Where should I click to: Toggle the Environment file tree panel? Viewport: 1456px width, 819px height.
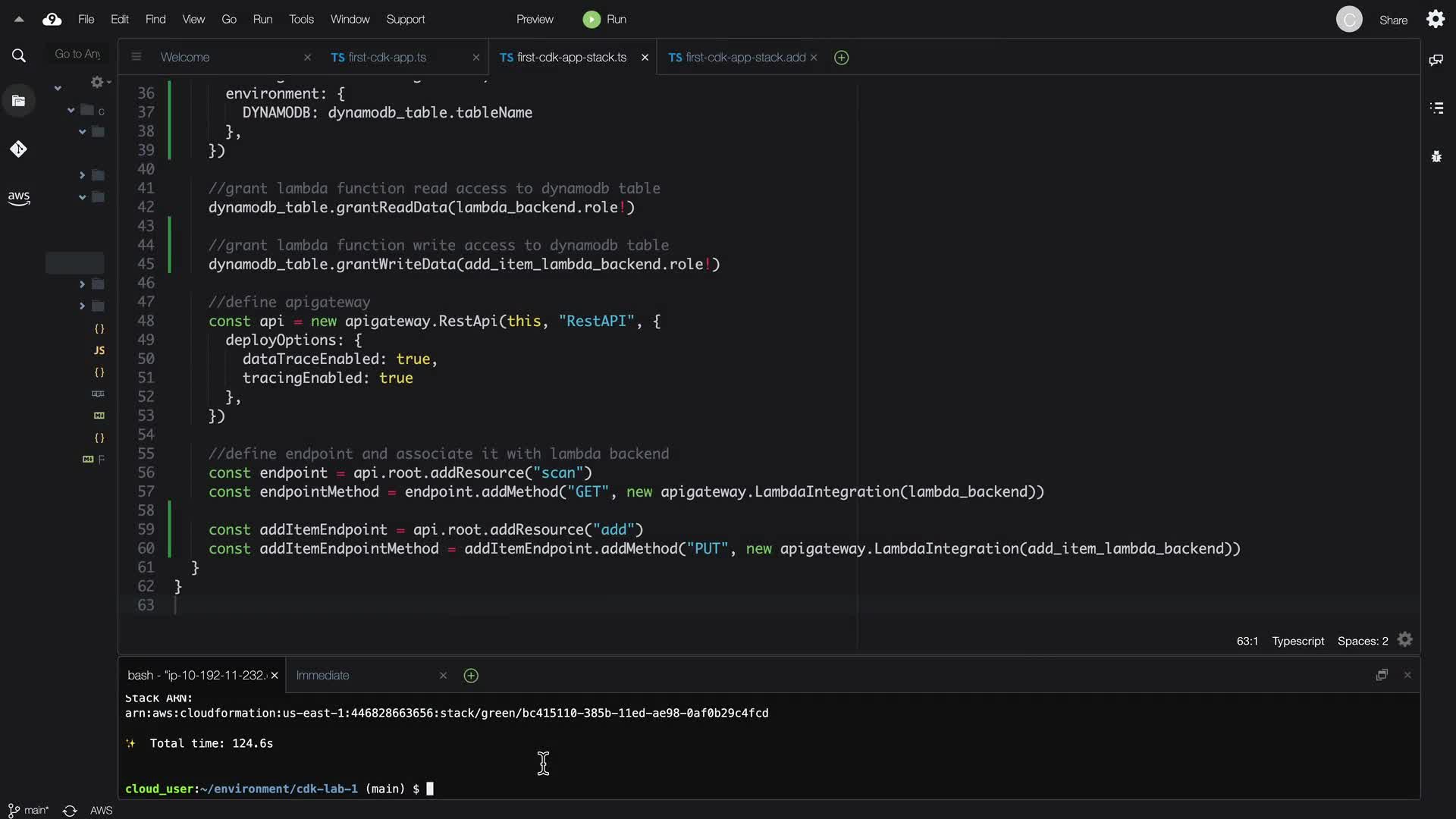tap(19, 101)
